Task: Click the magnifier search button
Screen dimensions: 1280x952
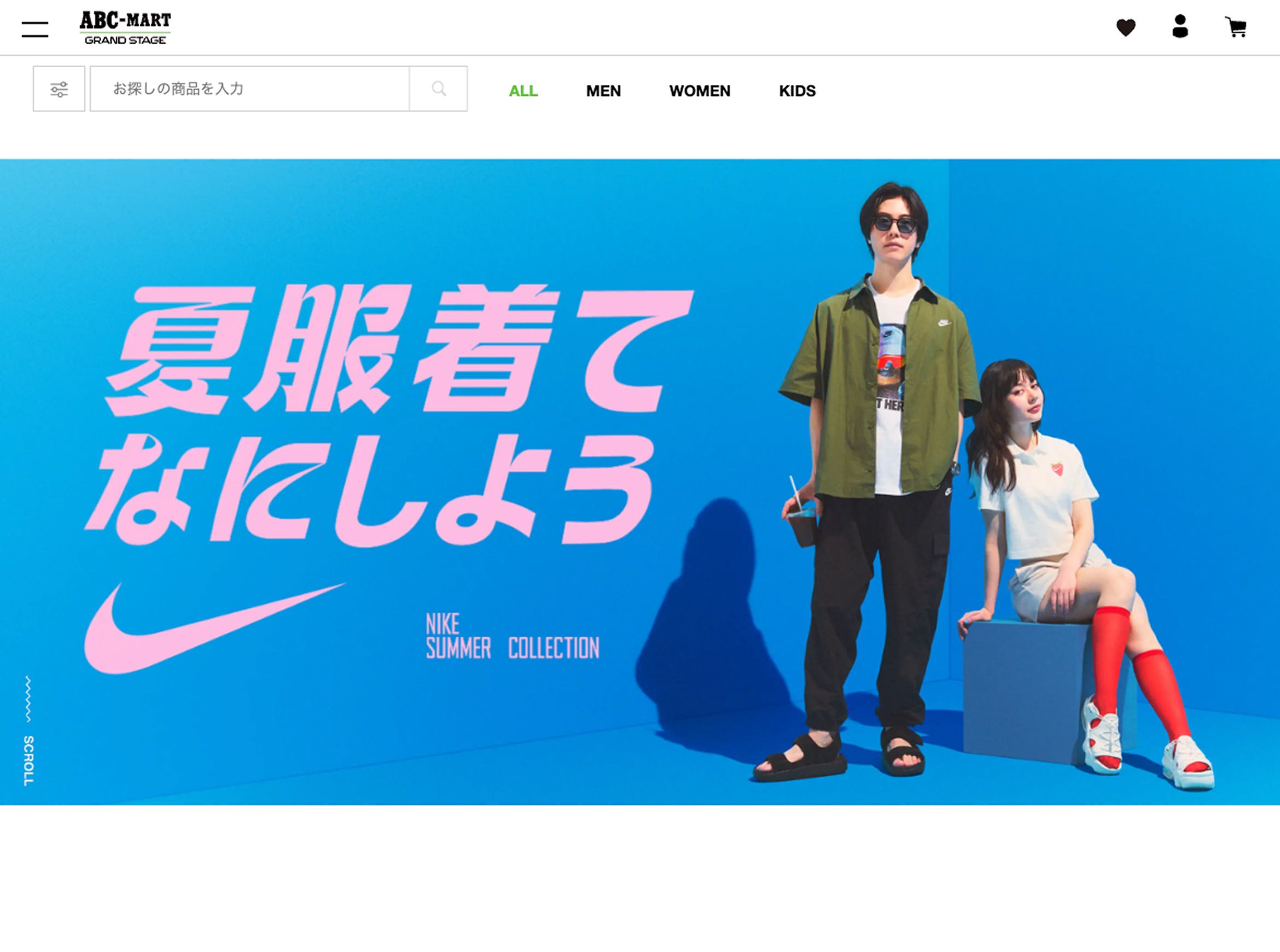Action: [438, 89]
